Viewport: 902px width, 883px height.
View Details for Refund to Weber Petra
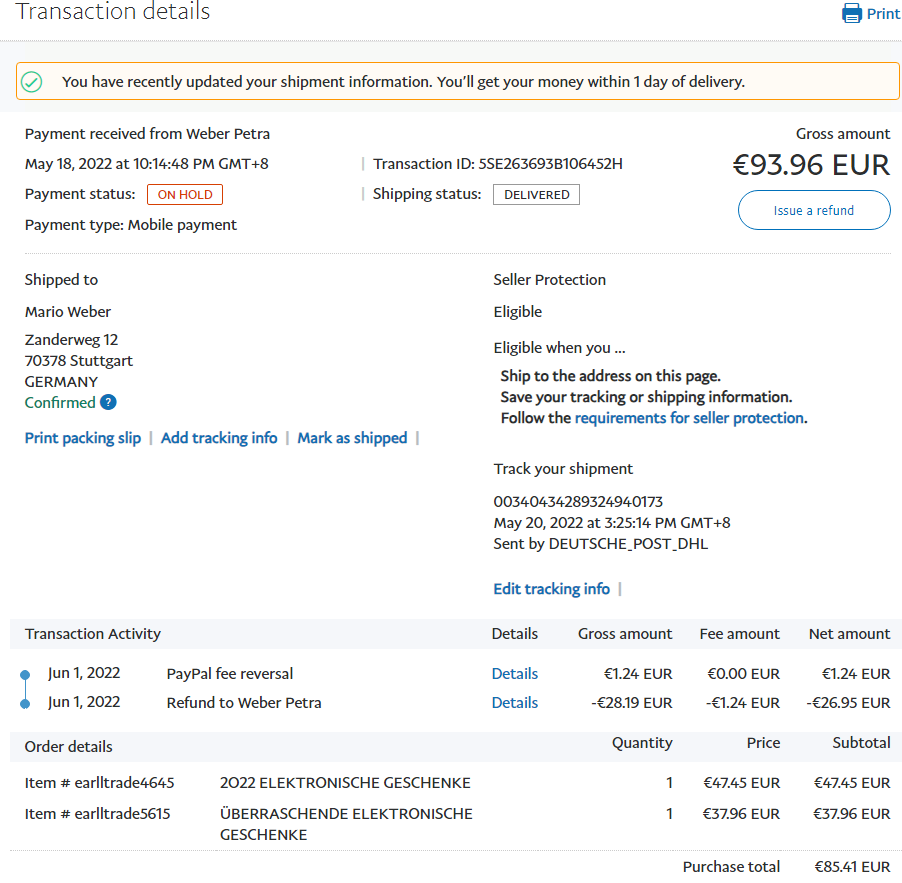tap(514, 703)
